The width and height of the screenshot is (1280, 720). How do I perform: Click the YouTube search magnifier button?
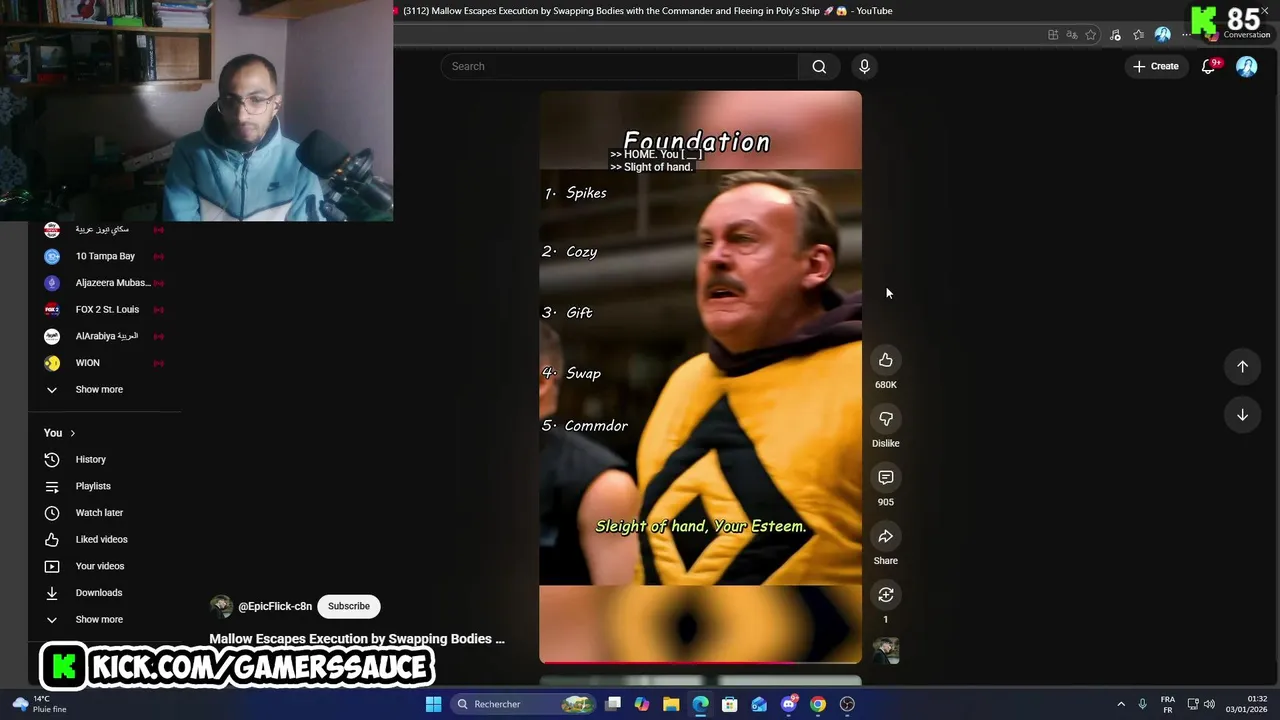coord(819,66)
